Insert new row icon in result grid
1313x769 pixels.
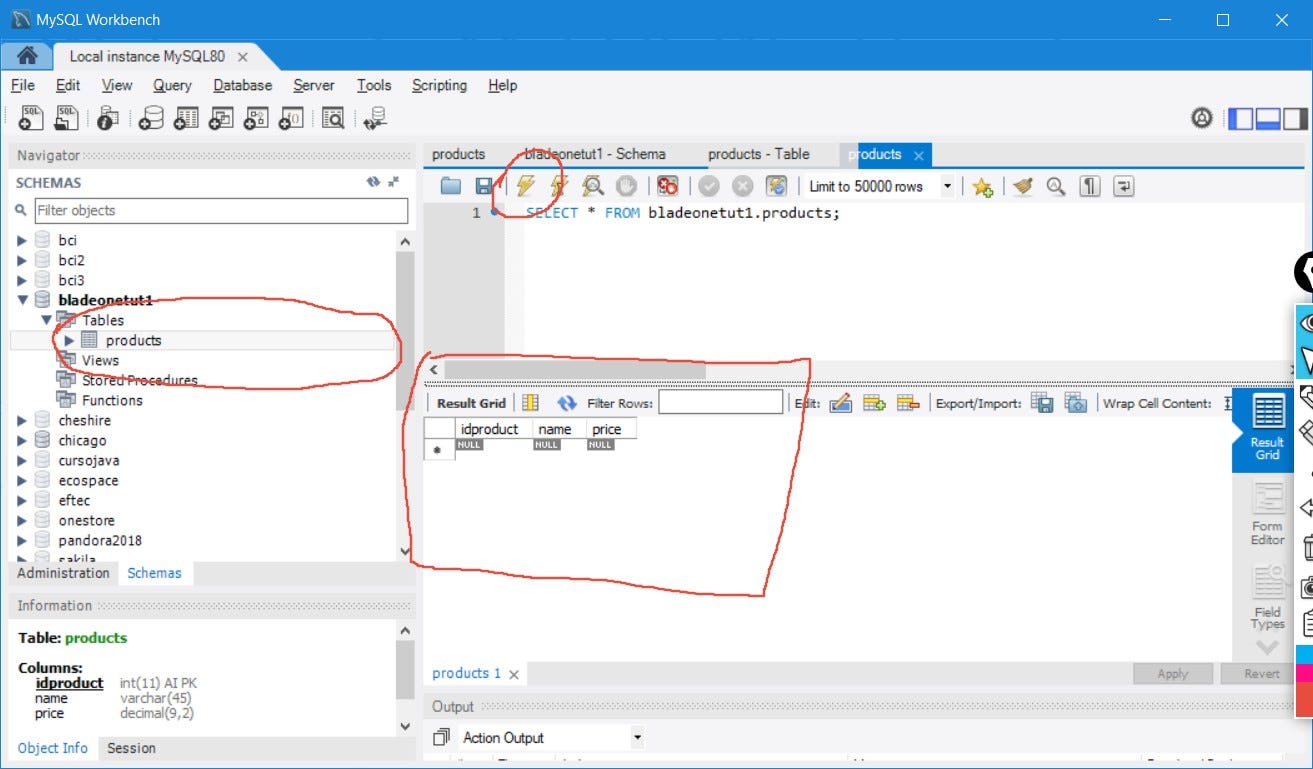point(874,403)
